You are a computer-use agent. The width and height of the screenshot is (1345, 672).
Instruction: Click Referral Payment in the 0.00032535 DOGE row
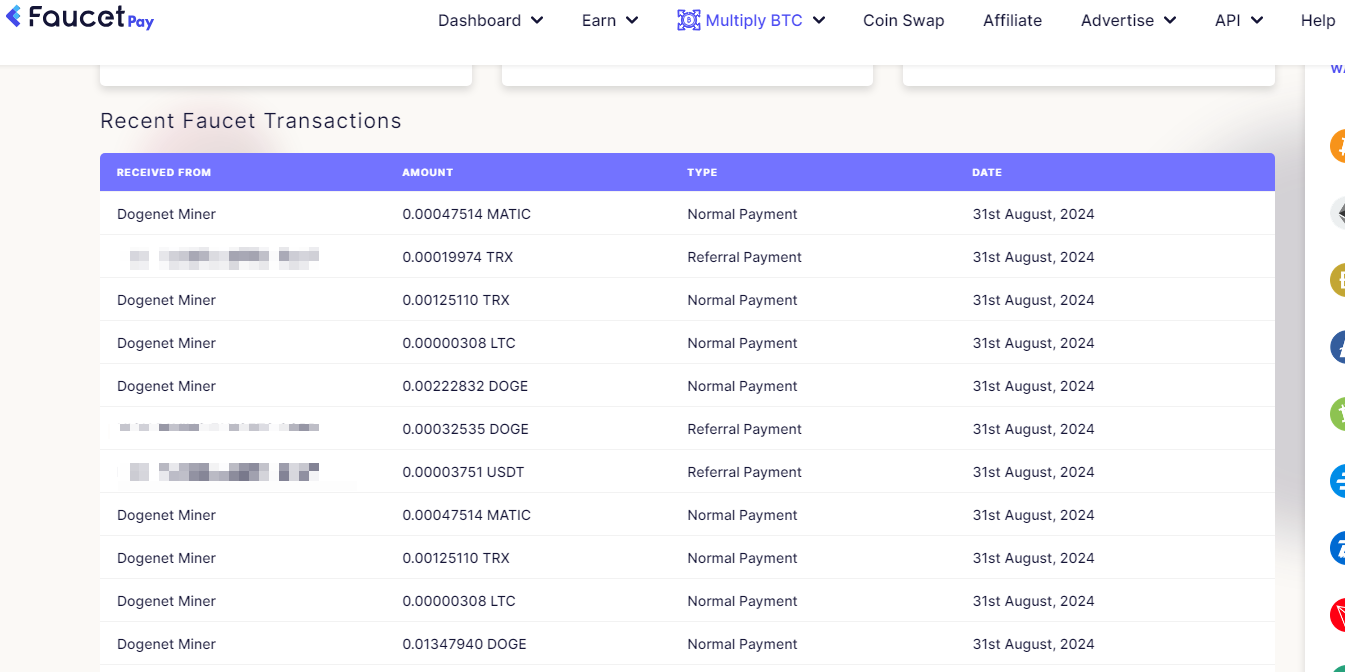(745, 429)
